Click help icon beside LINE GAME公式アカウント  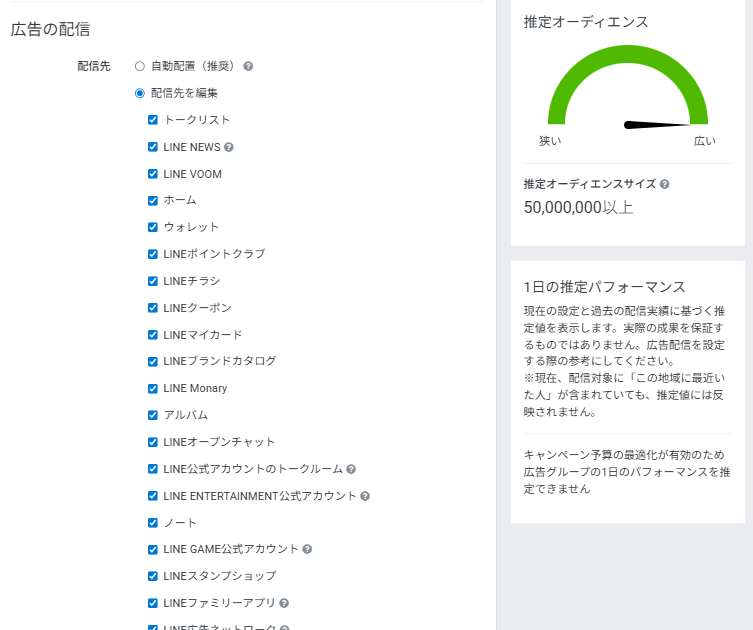(307, 549)
